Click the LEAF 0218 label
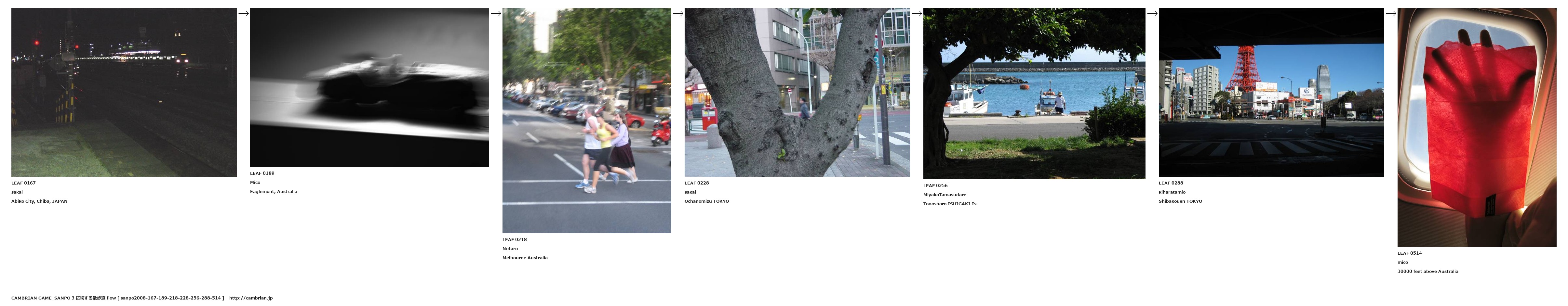Image resolution: width=1568 pixels, height=306 pixels. [514, 240]
